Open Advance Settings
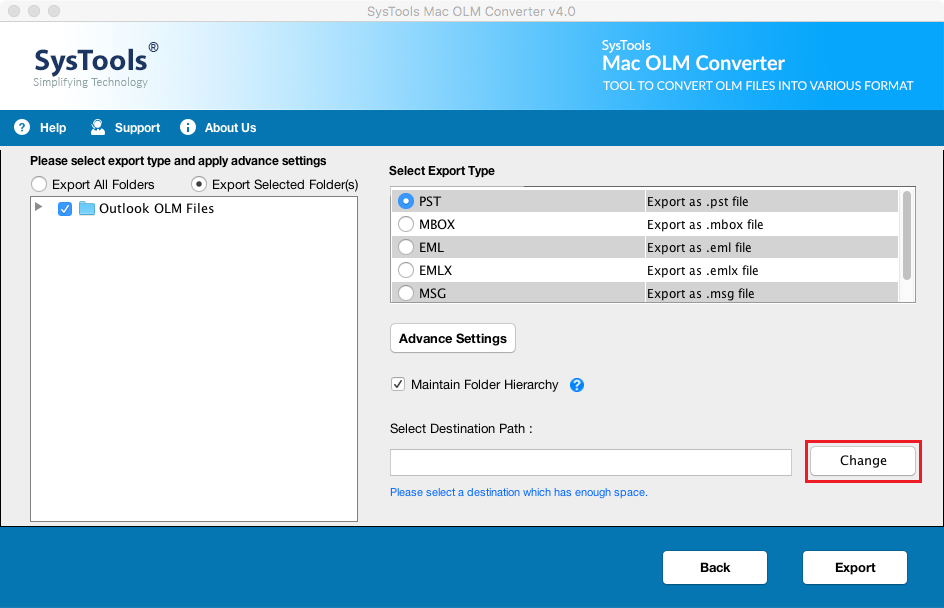 pyautogui.click(x=452, y=338)
